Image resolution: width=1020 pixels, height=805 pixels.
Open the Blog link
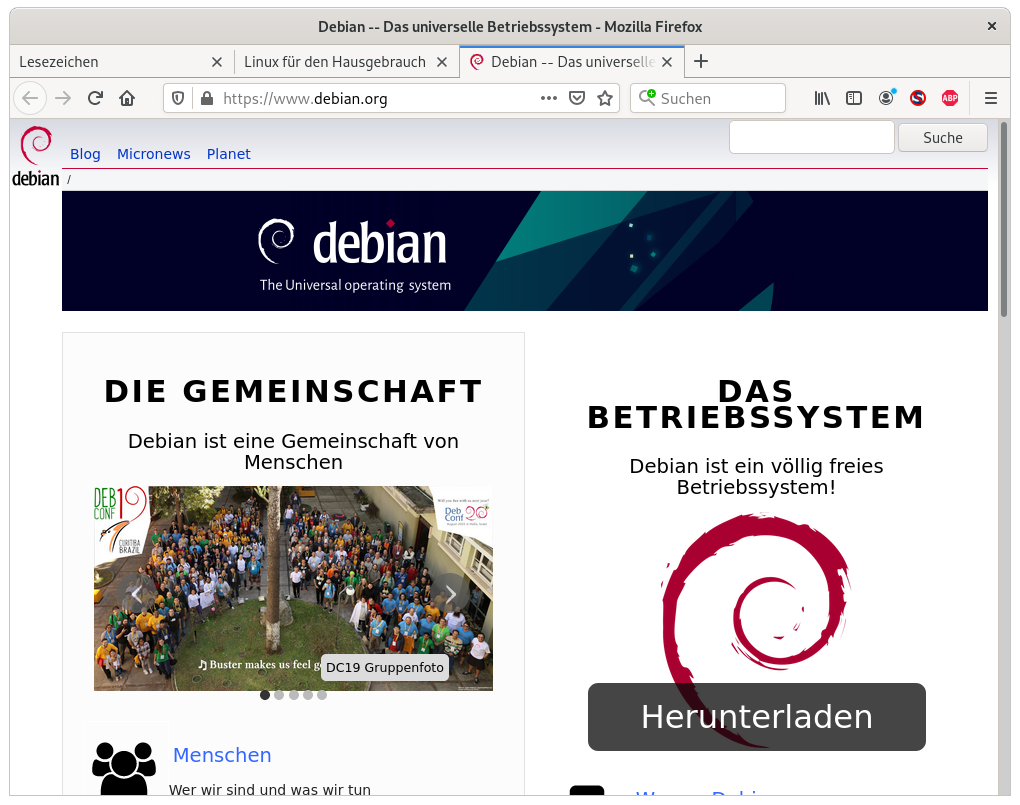point(85,154)
